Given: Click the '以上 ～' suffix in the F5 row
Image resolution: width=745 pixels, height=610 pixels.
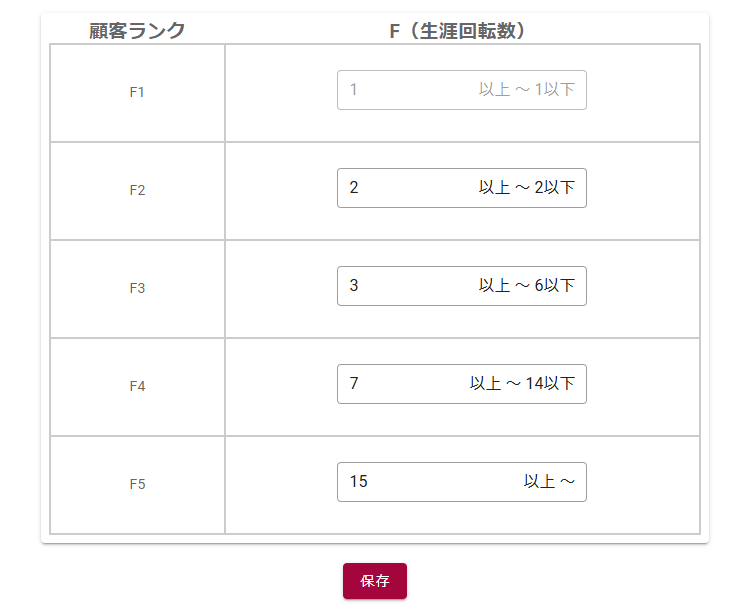Looking at the screenshot, I should tap(549, 482).
